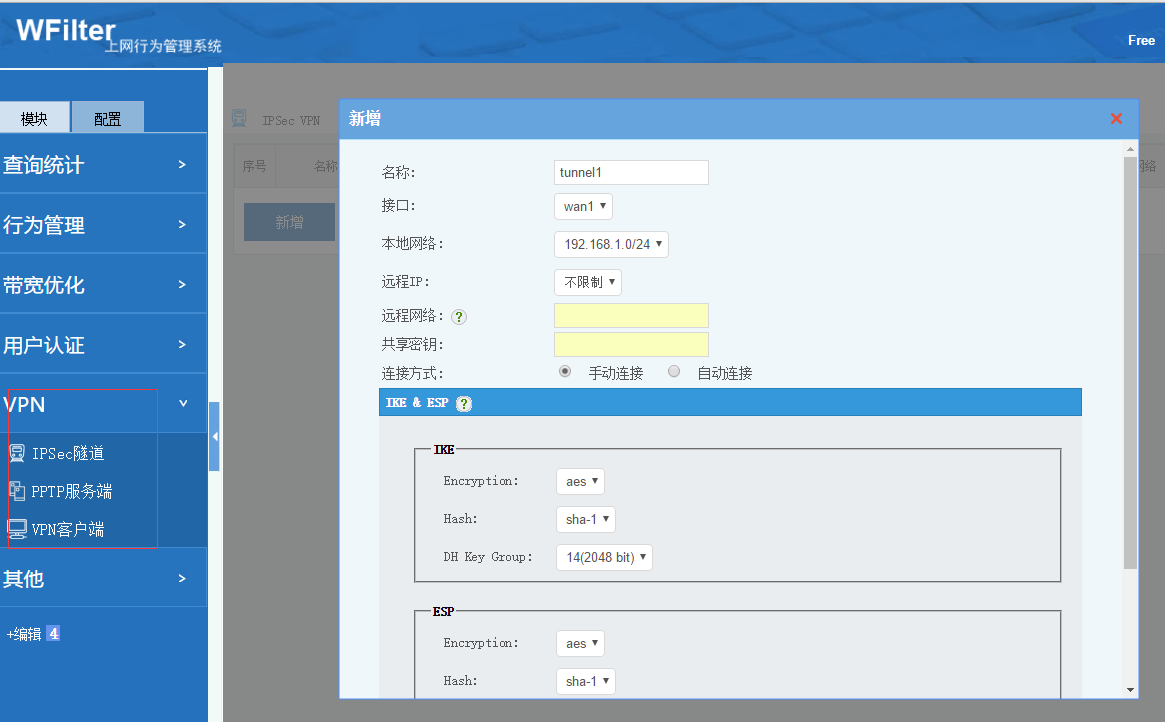This screenshot has width=1165, height=722.
Task: Open the 本地网络 192.168.1.0/24 dropdown
Action: pyautogui.click(x=611, y=244)
